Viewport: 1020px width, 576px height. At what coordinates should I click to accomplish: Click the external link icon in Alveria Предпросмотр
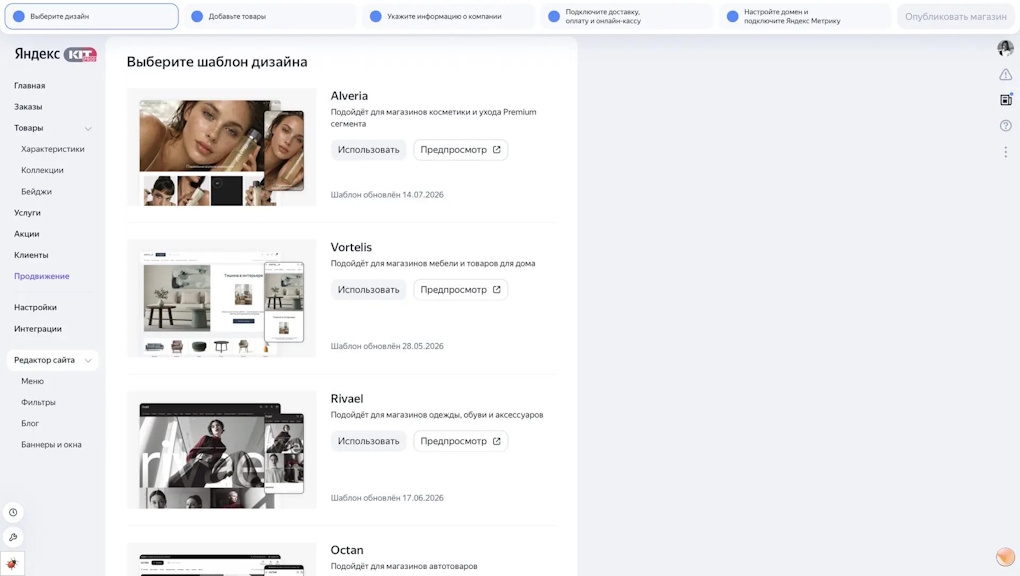click(496, 150)
